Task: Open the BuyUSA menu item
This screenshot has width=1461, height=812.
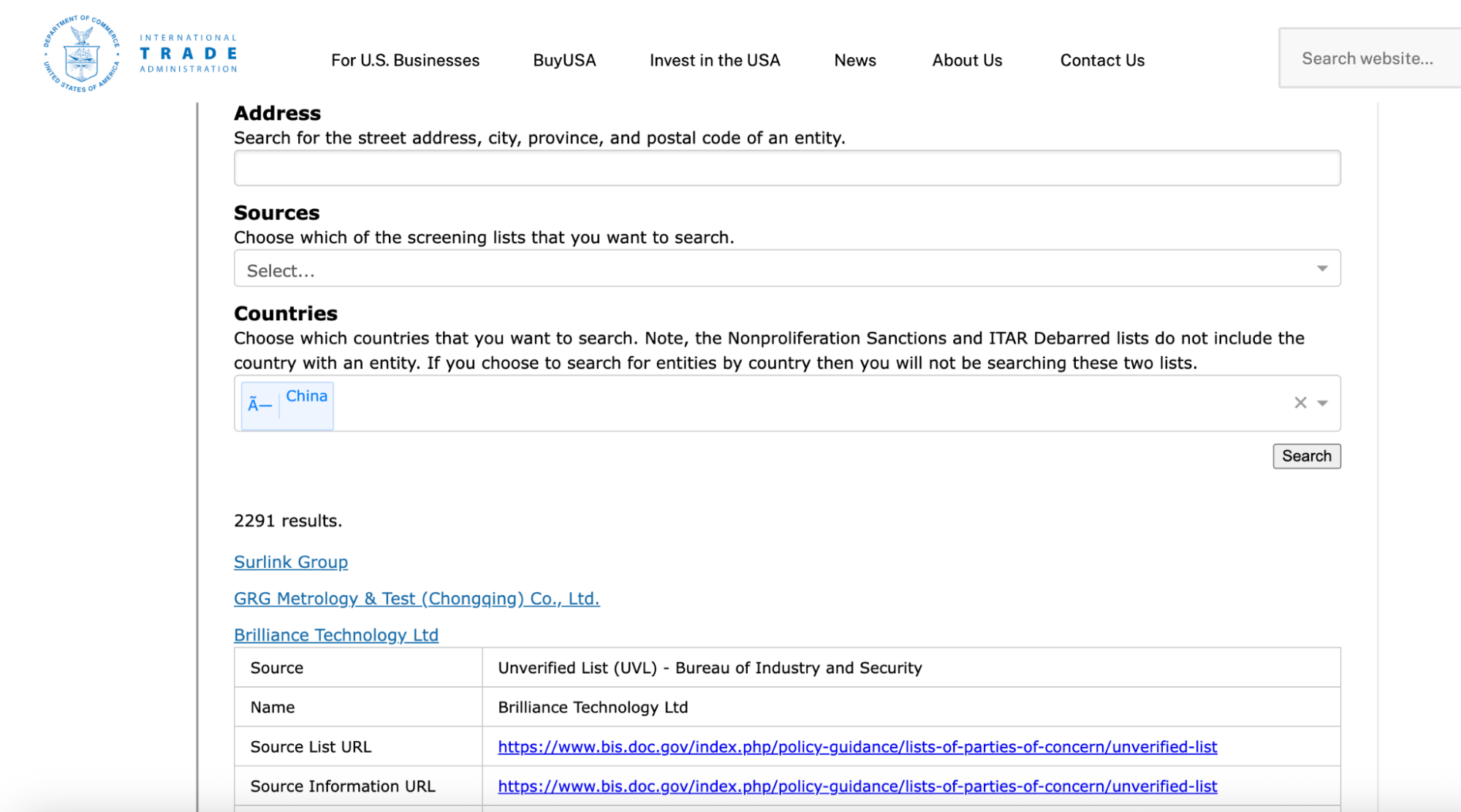Action: pyautogui.click(x=564, y=61)
